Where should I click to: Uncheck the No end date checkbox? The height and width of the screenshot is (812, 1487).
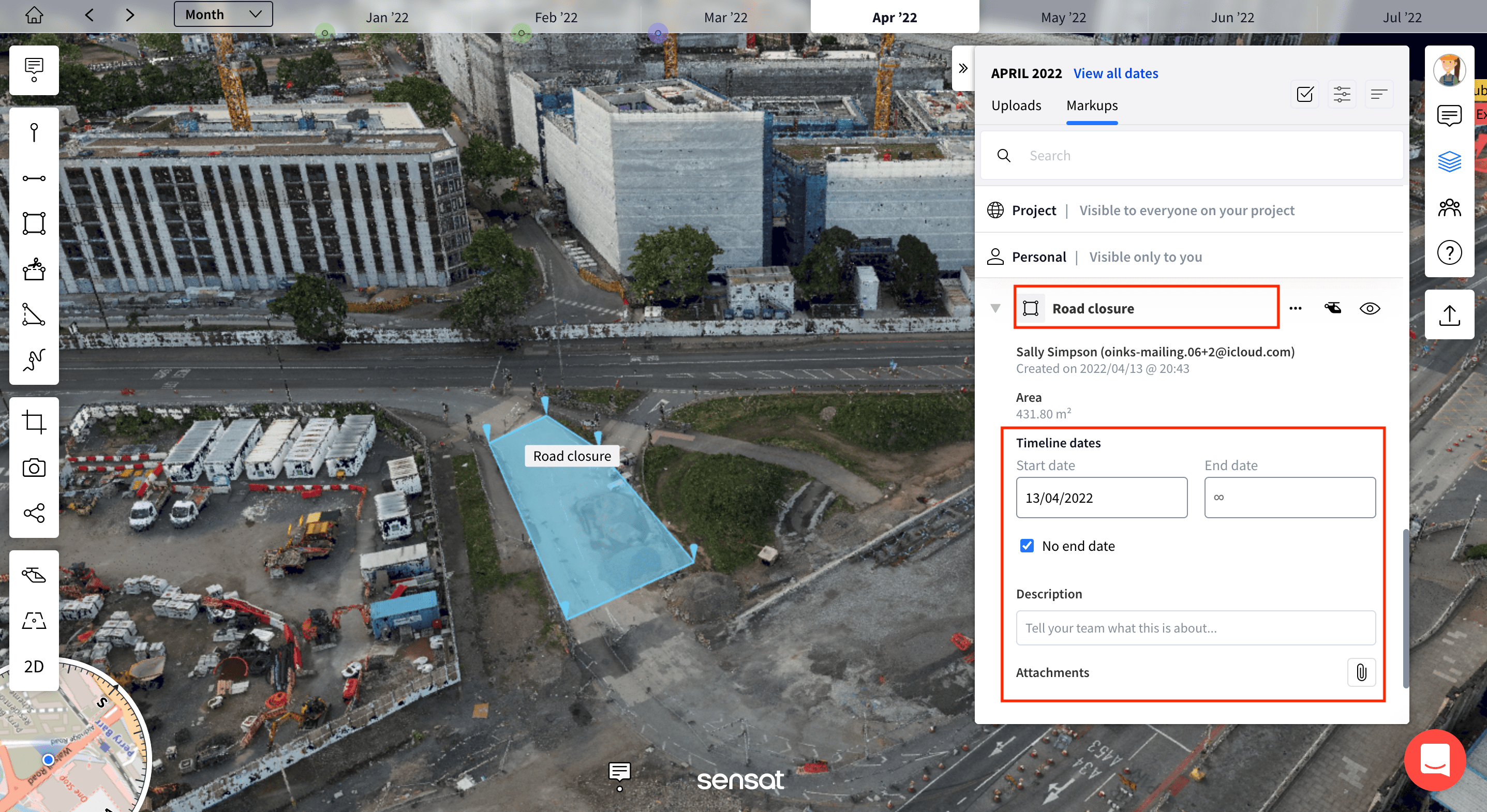tap(1027, 545)
